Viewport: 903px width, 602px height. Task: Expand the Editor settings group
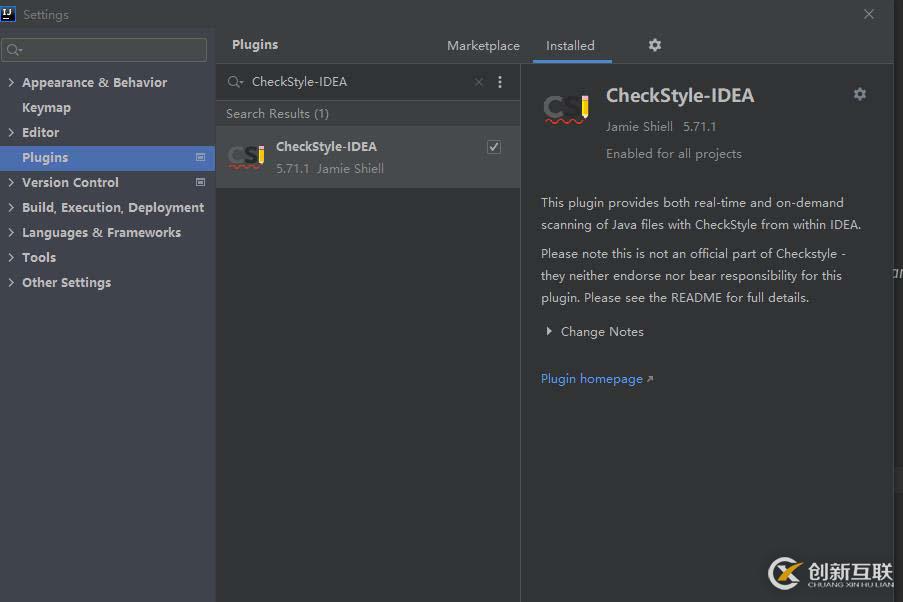point(11,132)
